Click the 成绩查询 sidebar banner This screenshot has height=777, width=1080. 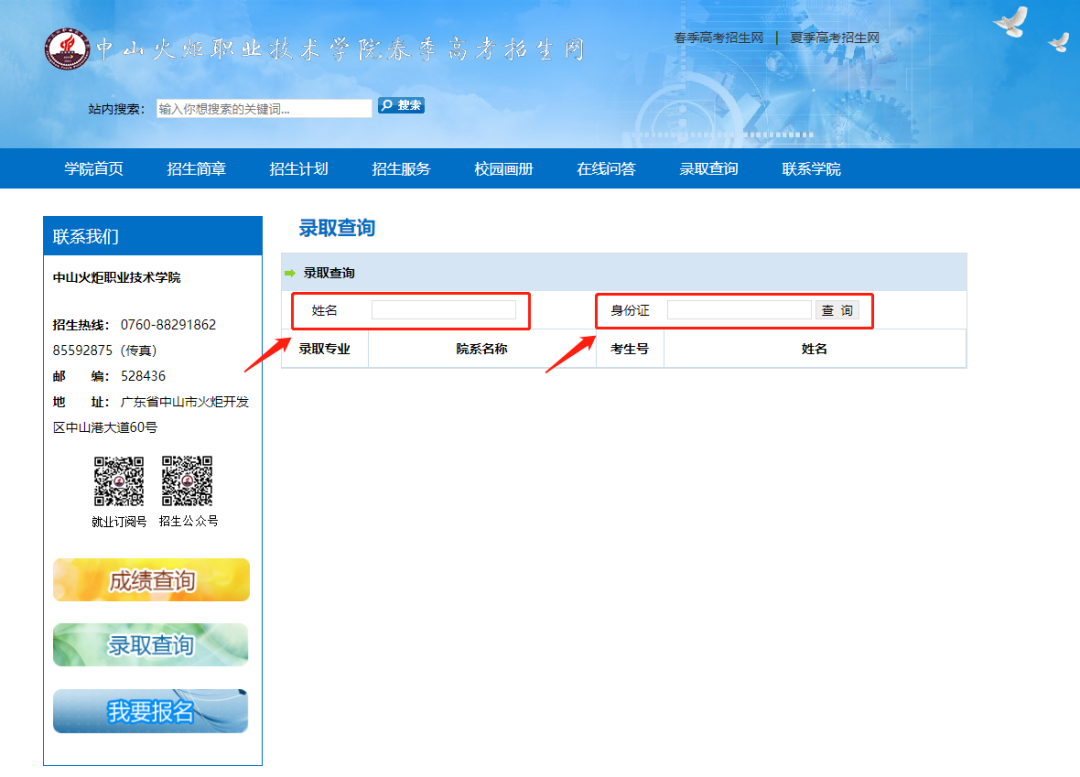150,579
